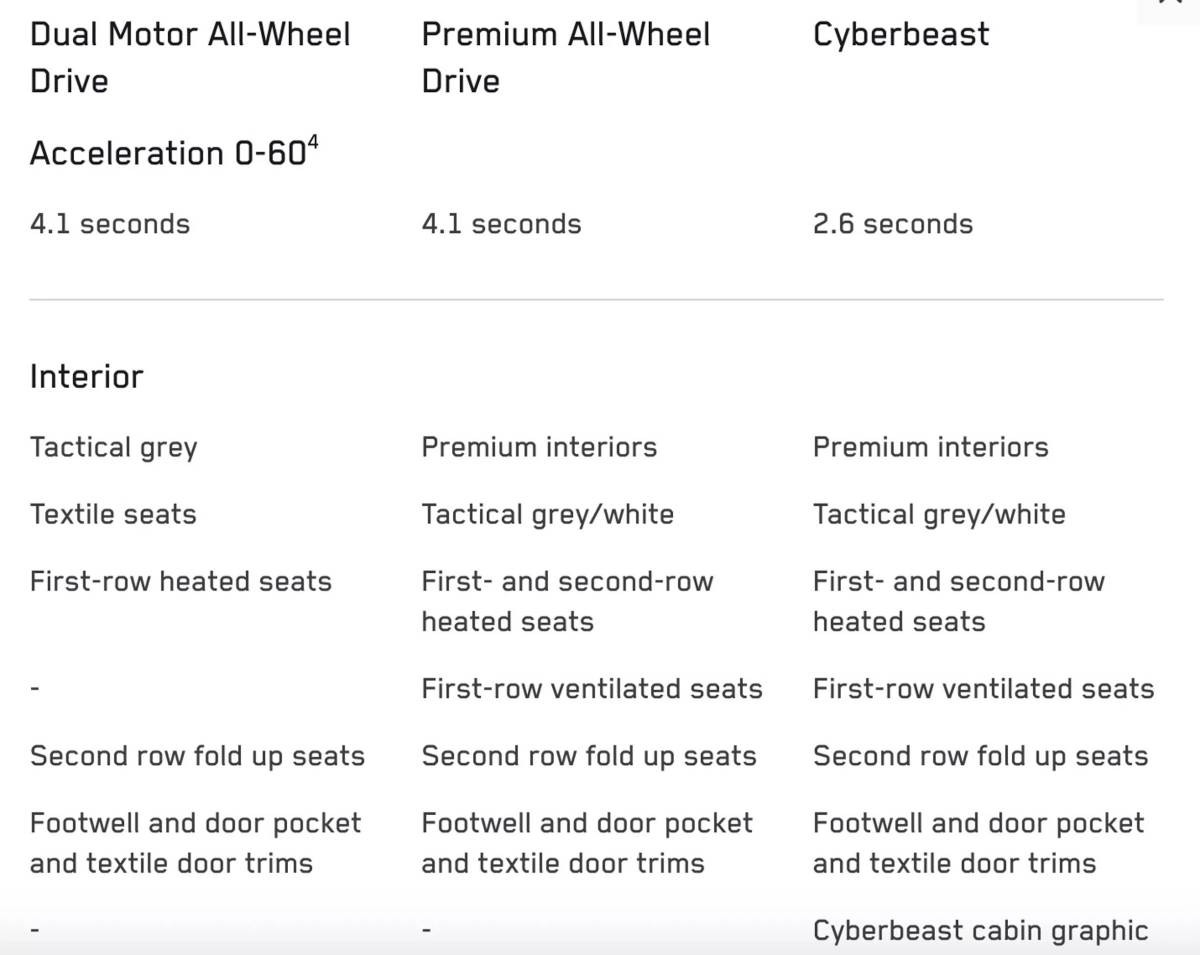Click First- and second-row heated seats under Premium All-Wheel Drive

[x=567, y=601]
